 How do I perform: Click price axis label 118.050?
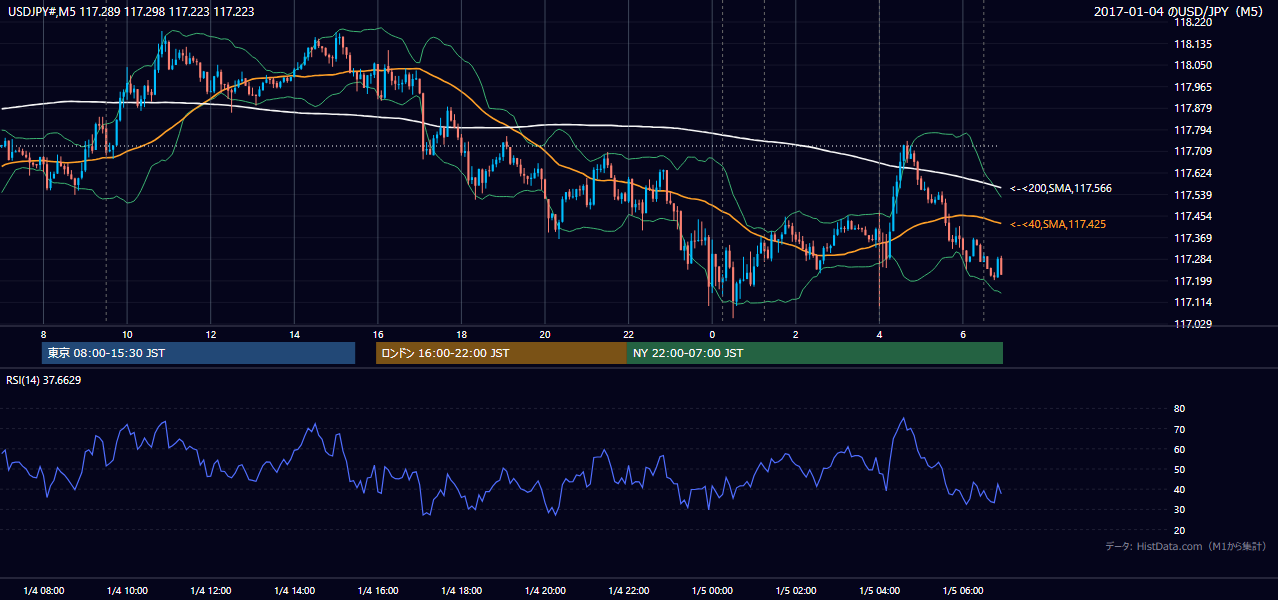[1193, 65]
